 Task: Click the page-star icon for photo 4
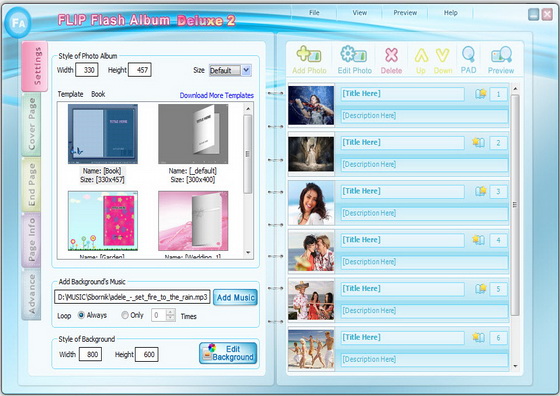click(479, 240)
